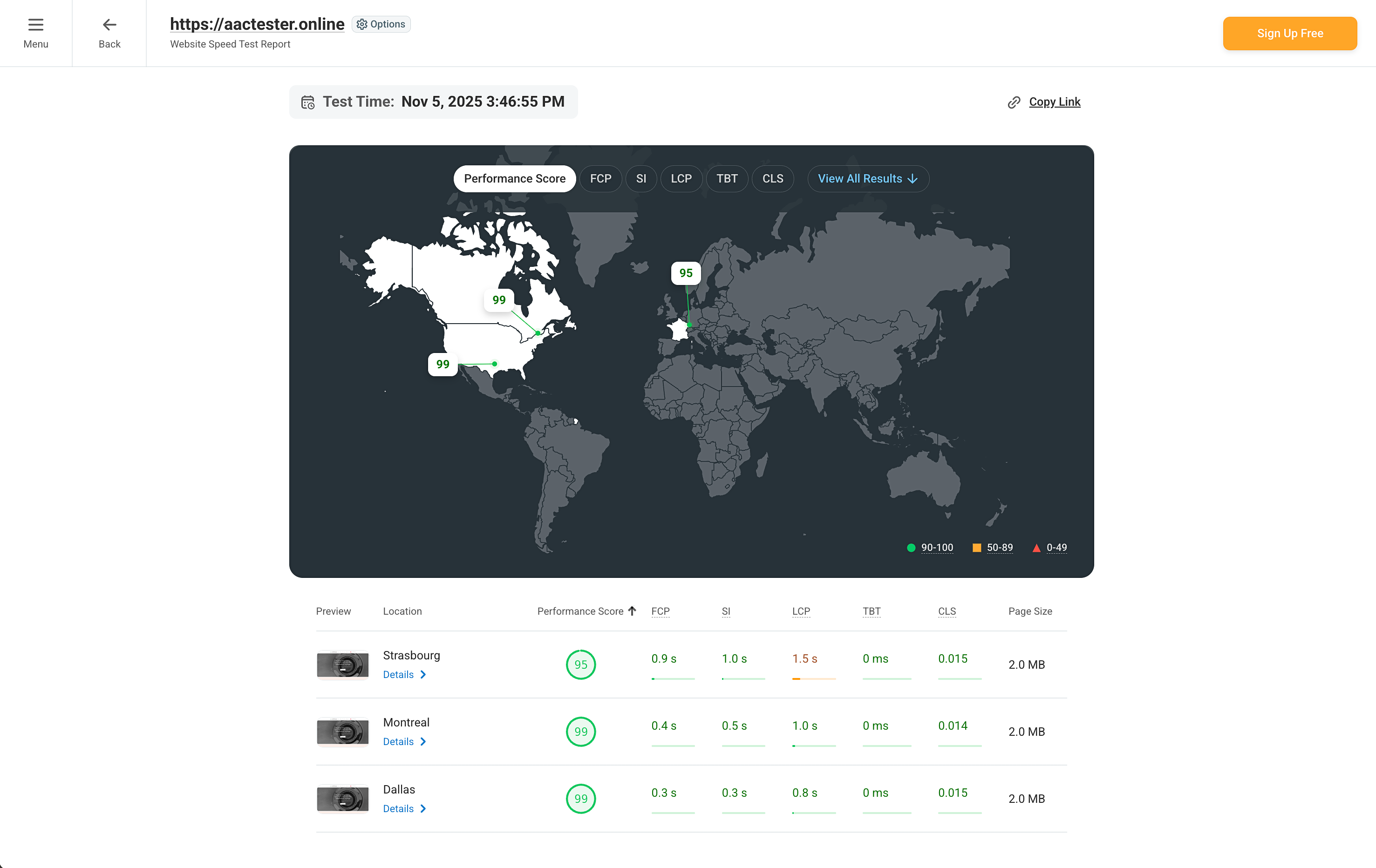Open the View All Results dropdown

(867, 178)
